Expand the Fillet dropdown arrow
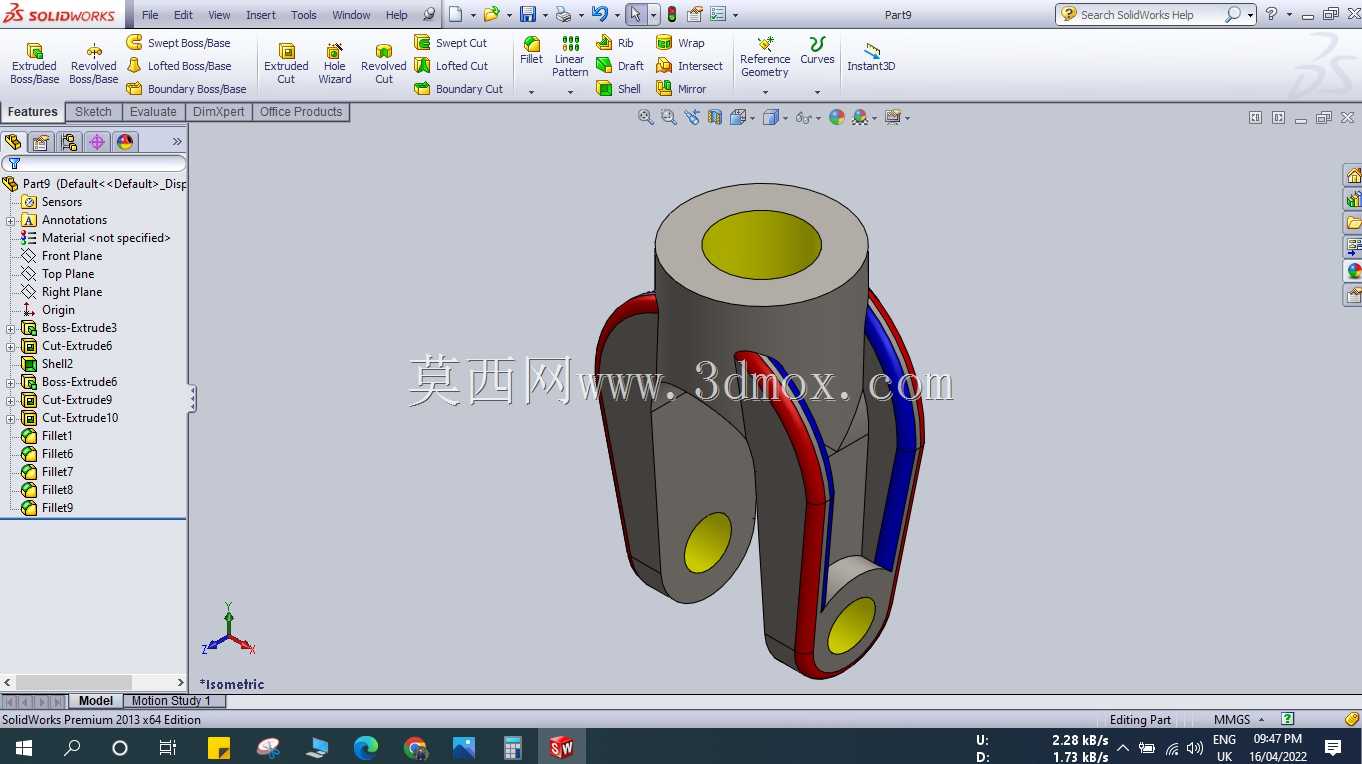 click(531, 92)
